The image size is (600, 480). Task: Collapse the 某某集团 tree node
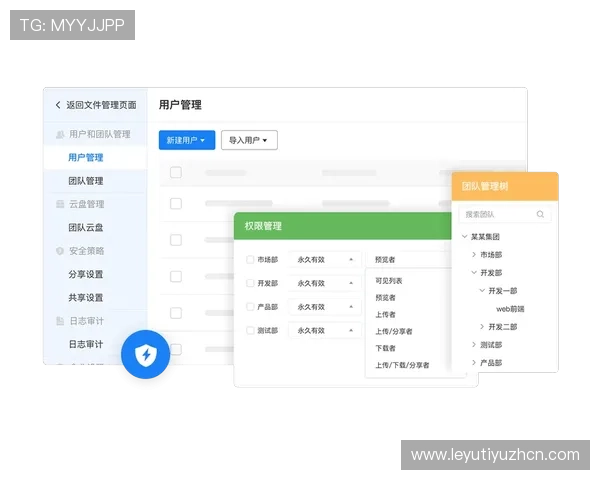point(465,237)
